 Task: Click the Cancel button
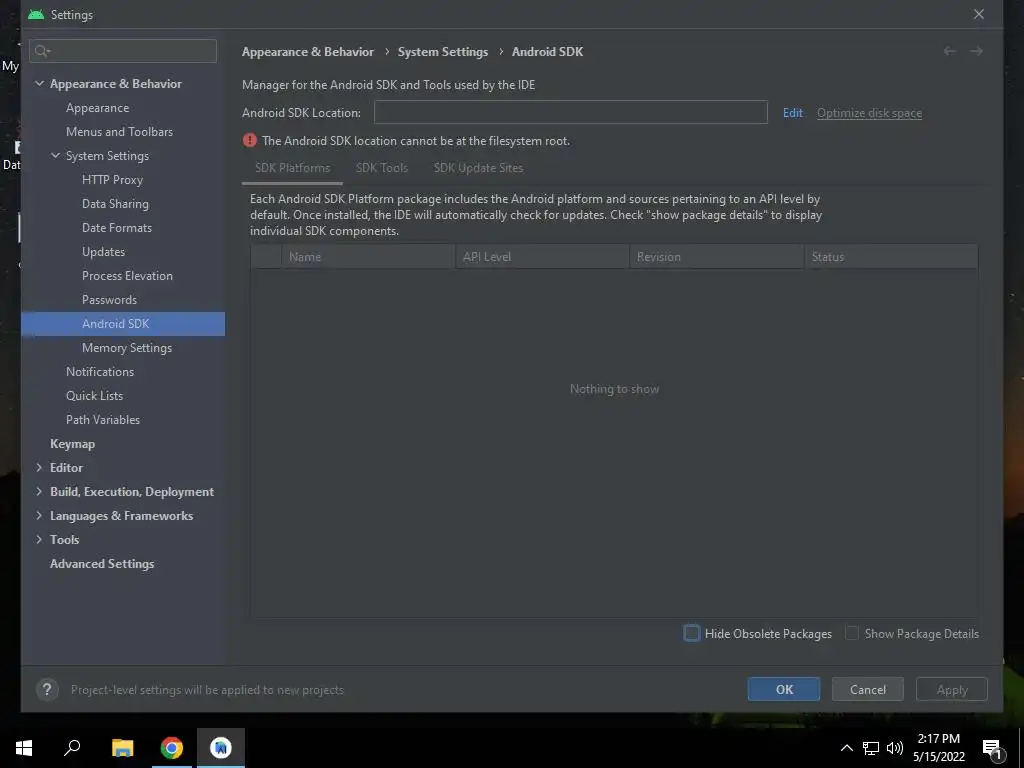pyautogui.click(x=868, y=689)
